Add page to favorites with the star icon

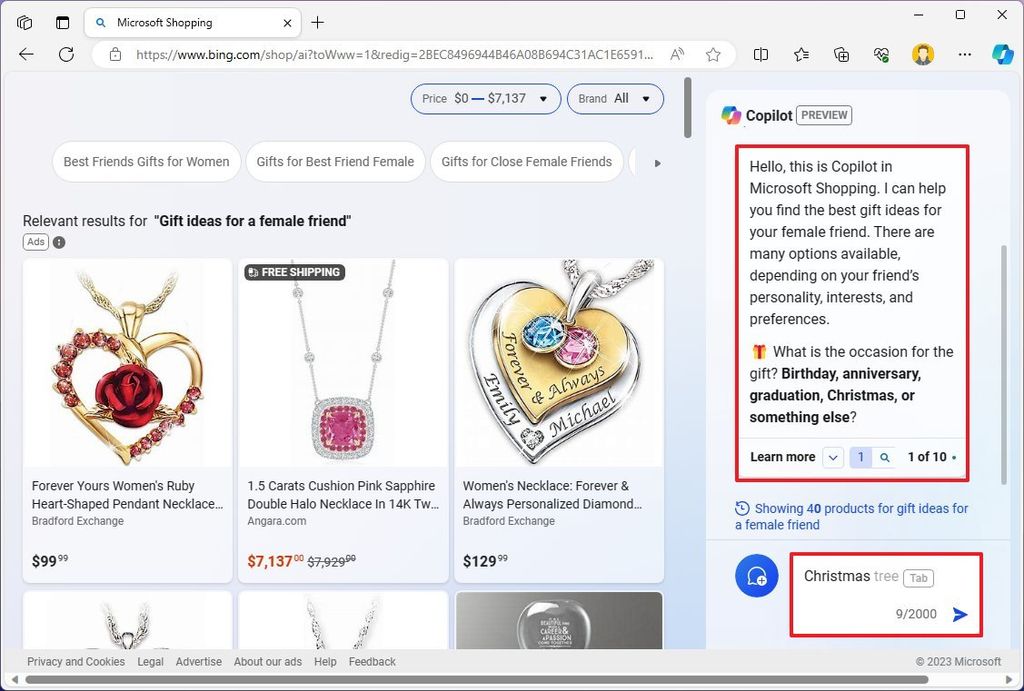click(713, 54)
